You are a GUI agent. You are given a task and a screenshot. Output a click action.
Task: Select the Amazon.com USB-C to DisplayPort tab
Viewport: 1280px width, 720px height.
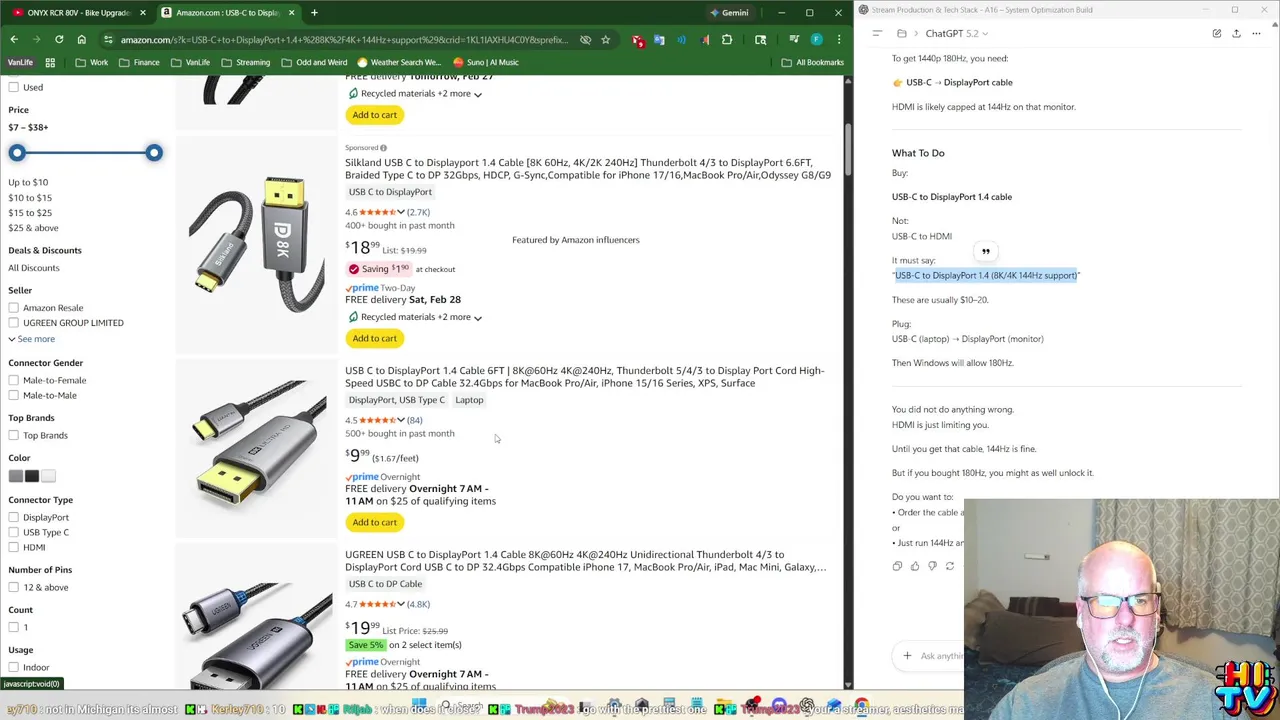point(229,13)
